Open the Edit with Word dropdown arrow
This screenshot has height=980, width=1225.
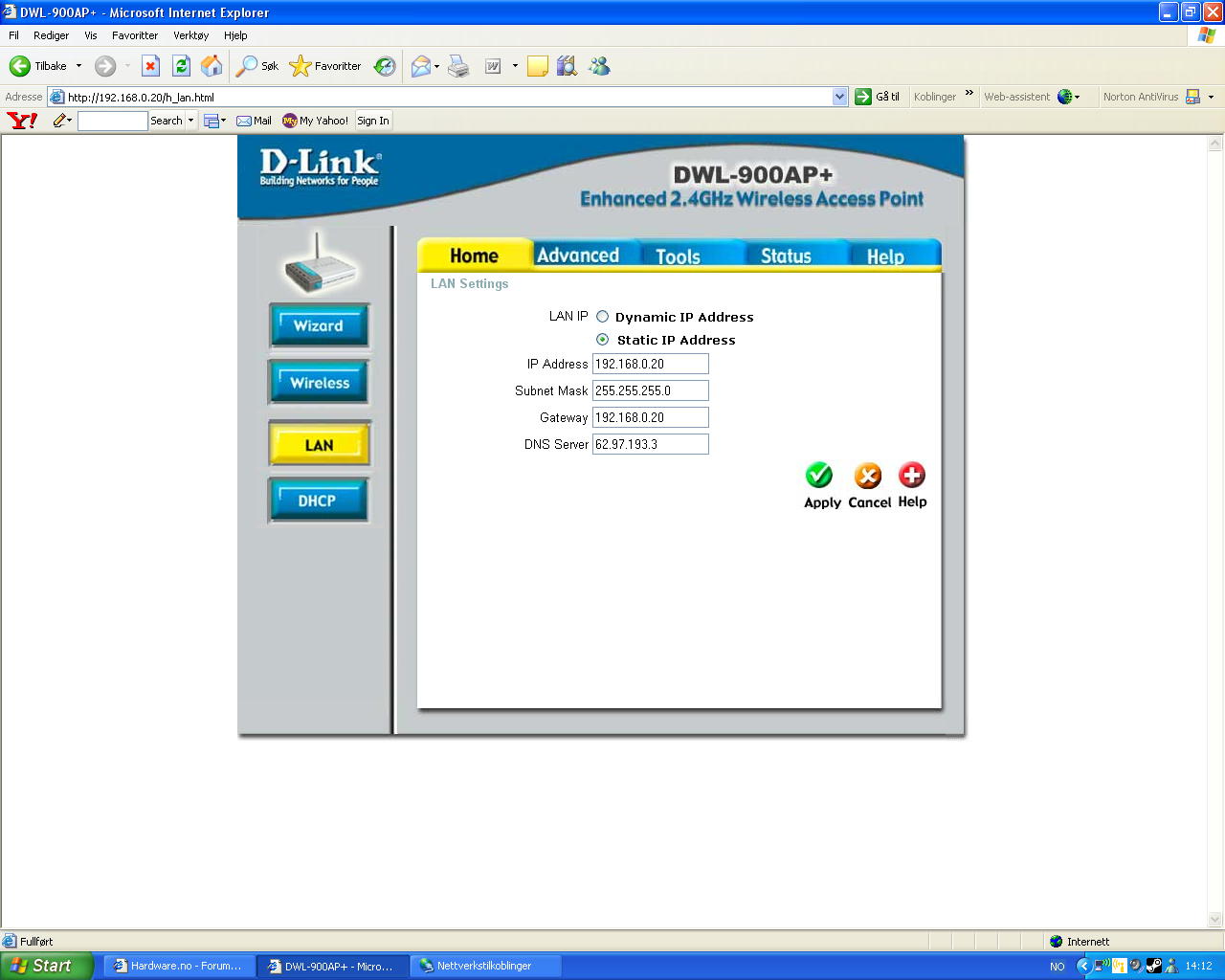tap(515, 66)
